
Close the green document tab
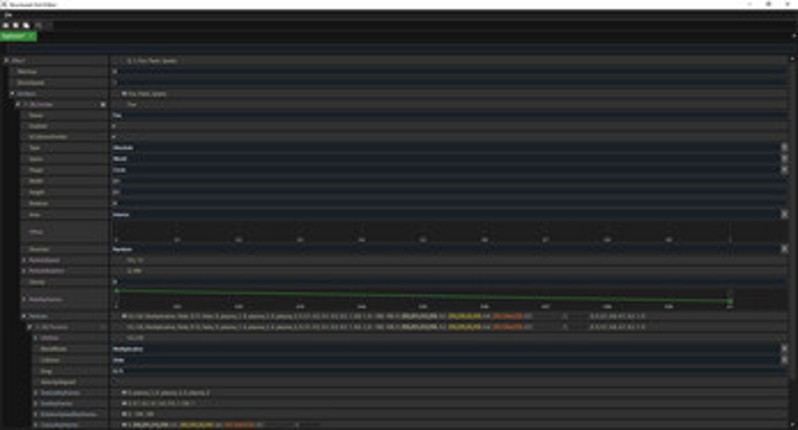pyautogui.click(x=33, y=36)
